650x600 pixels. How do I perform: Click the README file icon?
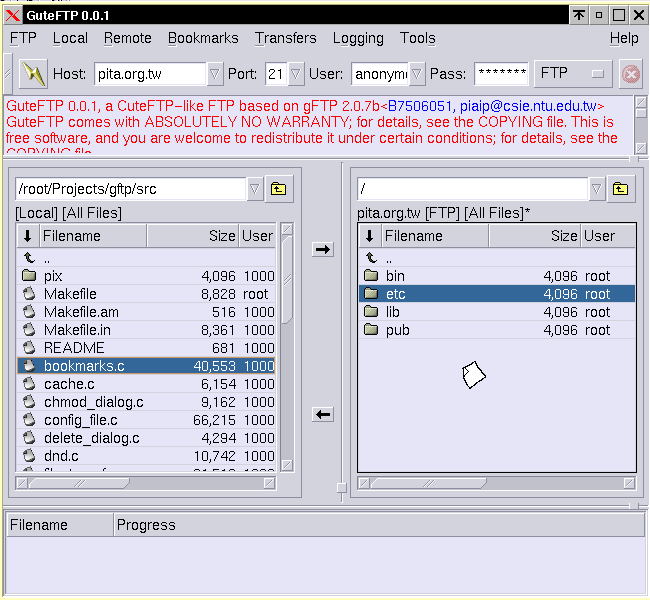29,347
